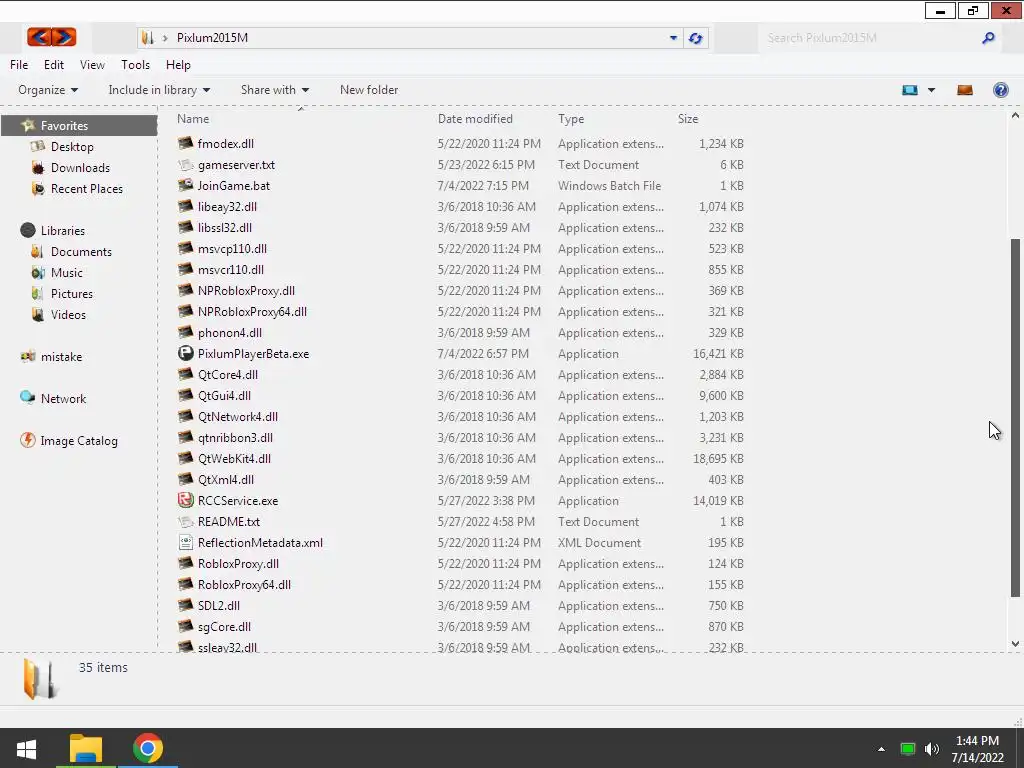Open the Tools menu
The height and width of the screenshot is (768, 1024).
pos(135,65)
